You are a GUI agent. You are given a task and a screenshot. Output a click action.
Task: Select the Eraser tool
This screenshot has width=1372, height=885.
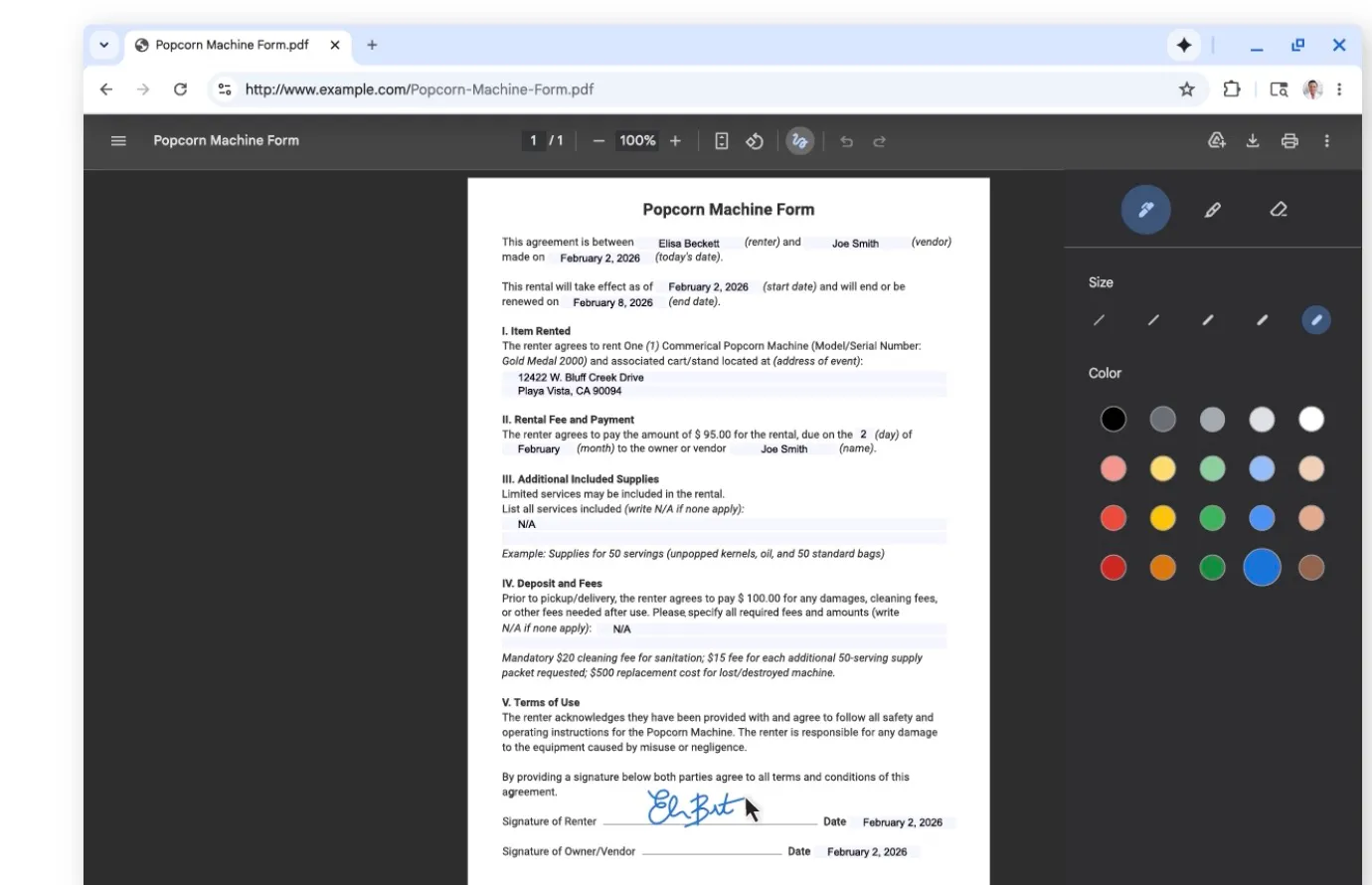[x=1279, y=210]
